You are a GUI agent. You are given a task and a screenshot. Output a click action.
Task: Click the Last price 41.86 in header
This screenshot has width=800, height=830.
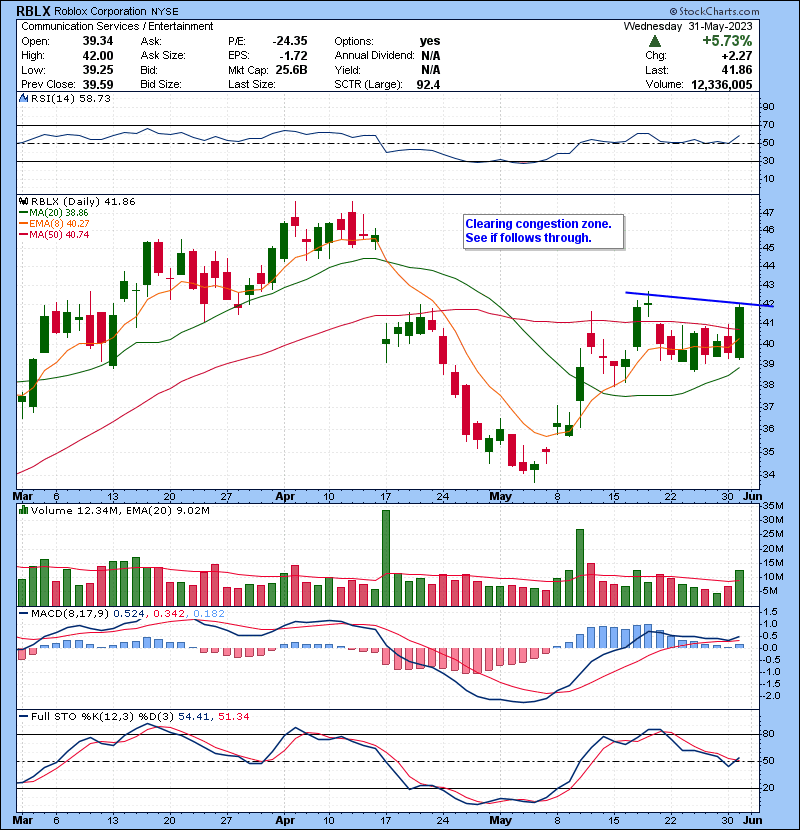pyautogui.click(x=736, y=70)
